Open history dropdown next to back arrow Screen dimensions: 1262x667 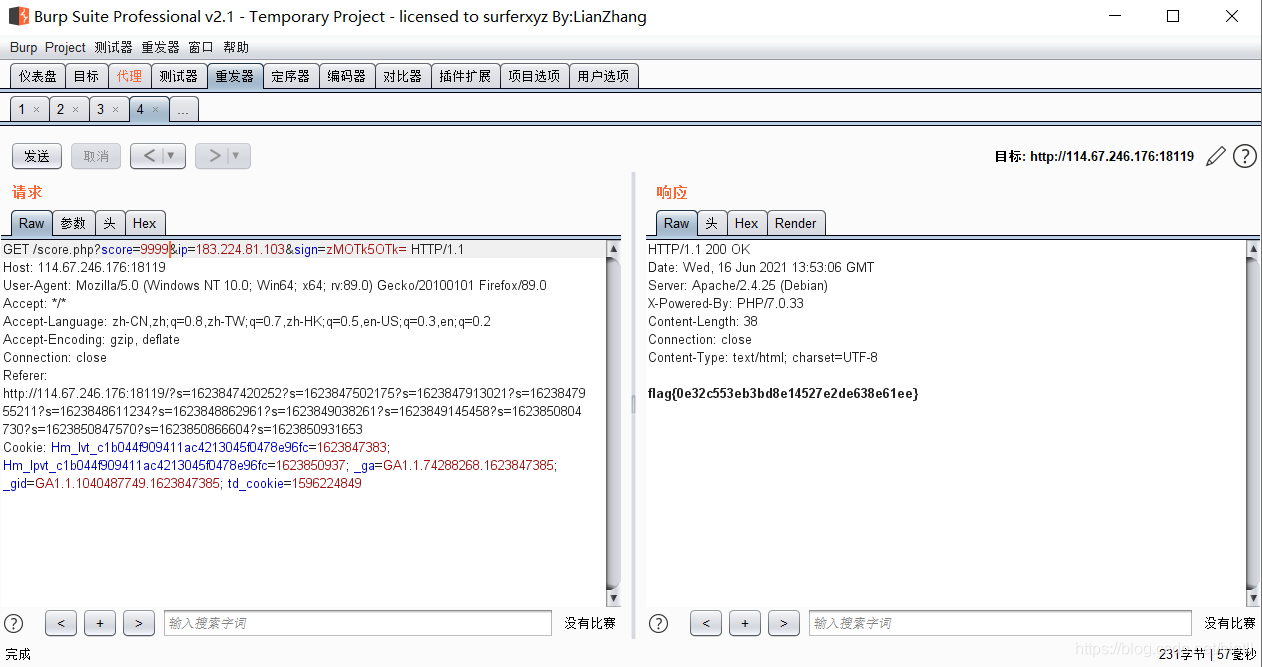[173, 156]
